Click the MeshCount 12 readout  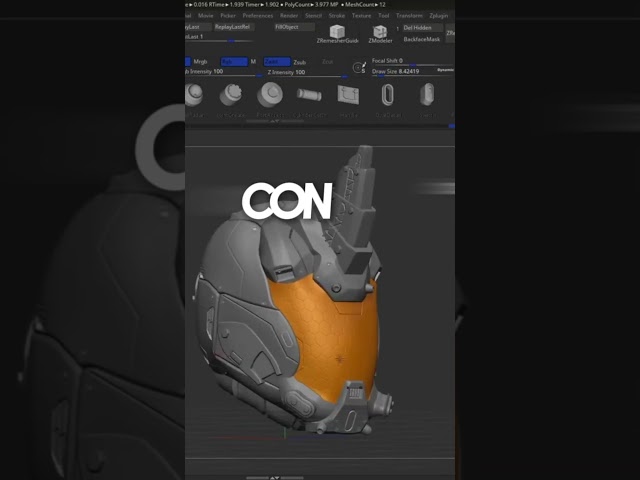[x=365, y=4]
